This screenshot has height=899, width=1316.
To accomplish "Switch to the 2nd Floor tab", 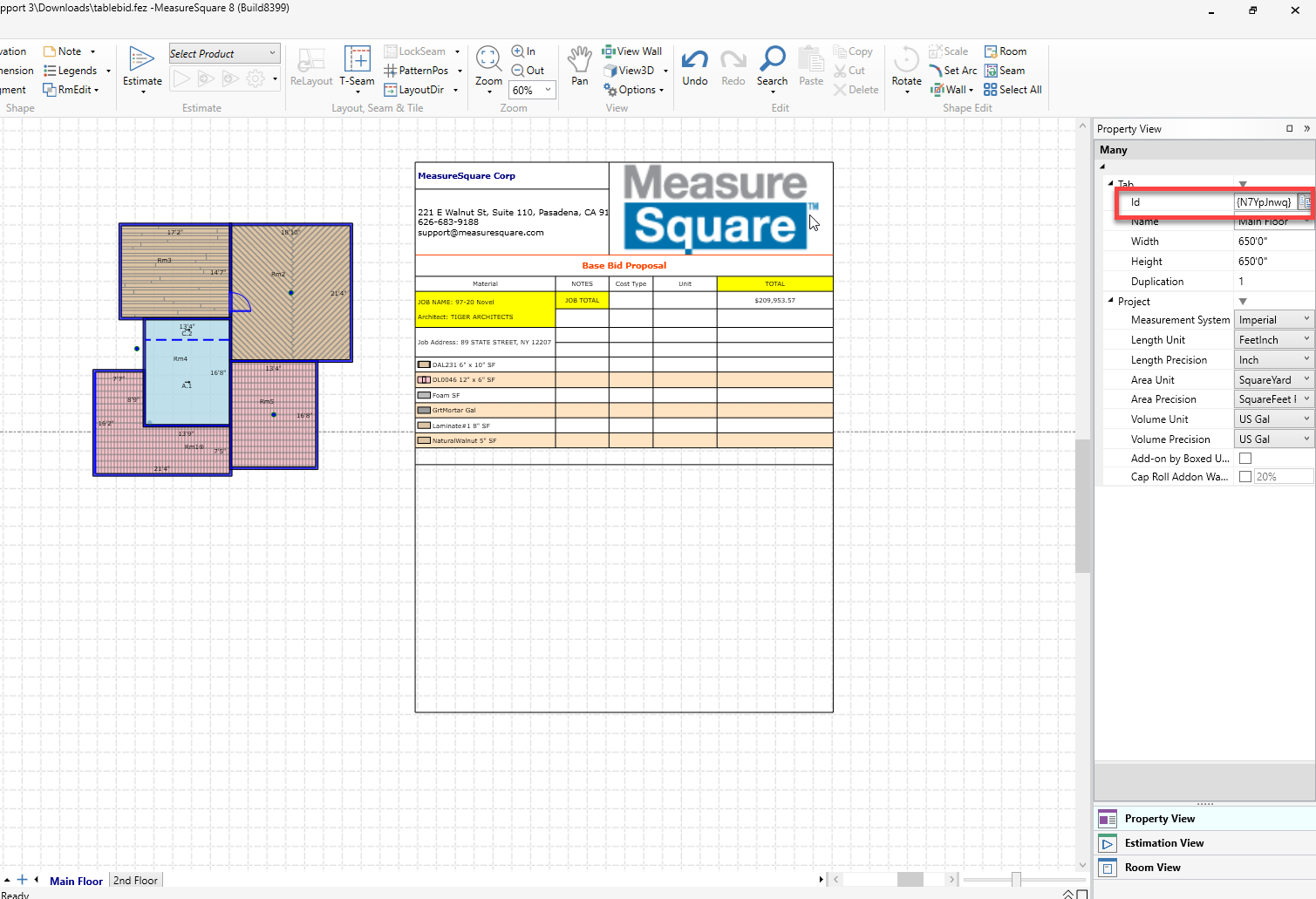I will coord(136,881).
